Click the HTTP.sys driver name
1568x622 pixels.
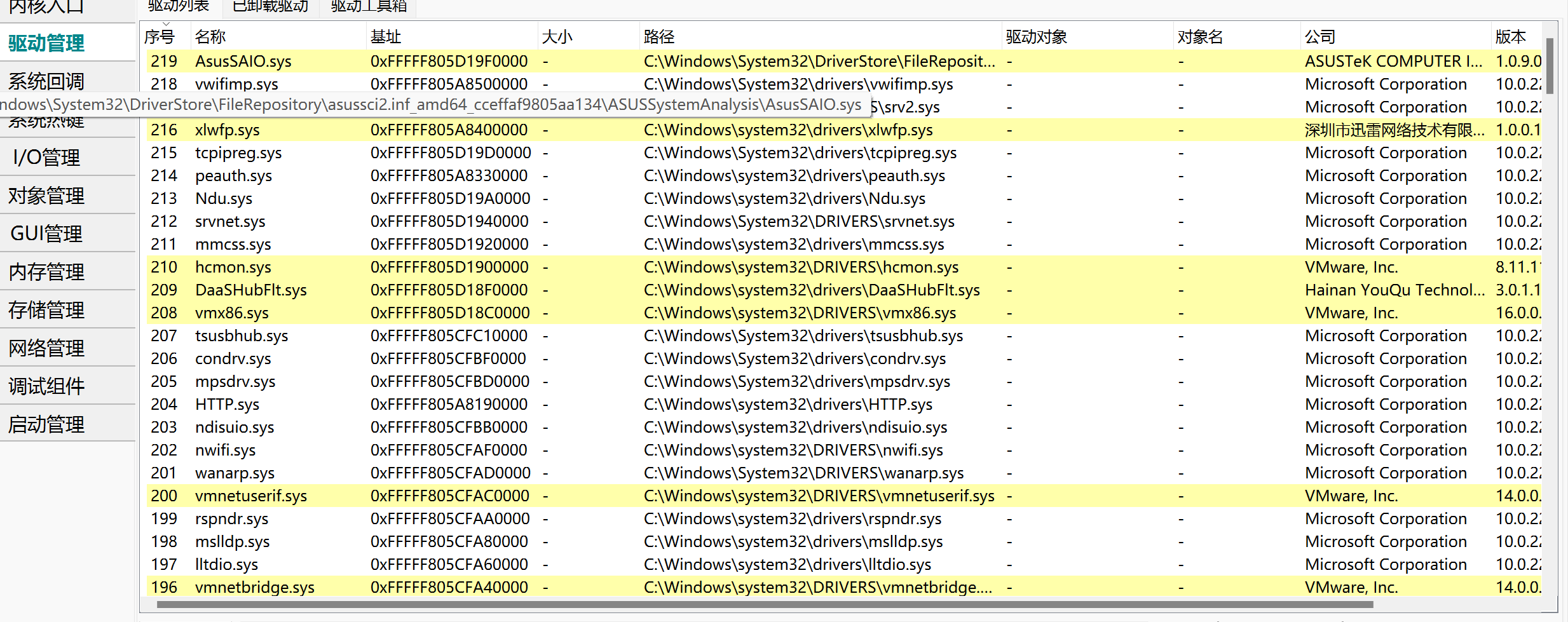click(x=228, y=404)
